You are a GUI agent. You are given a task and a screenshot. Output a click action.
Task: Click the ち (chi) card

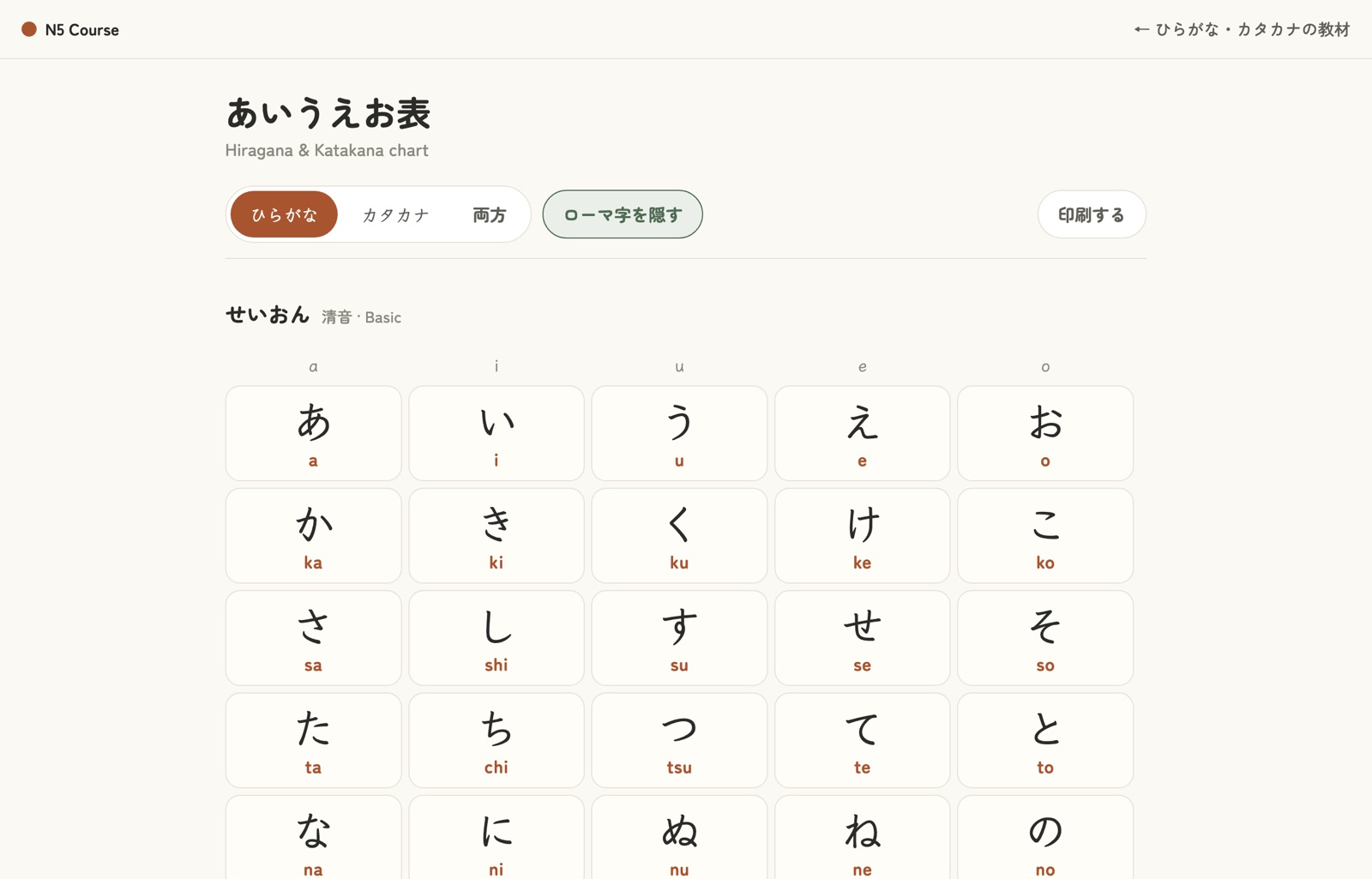point(496,740)
